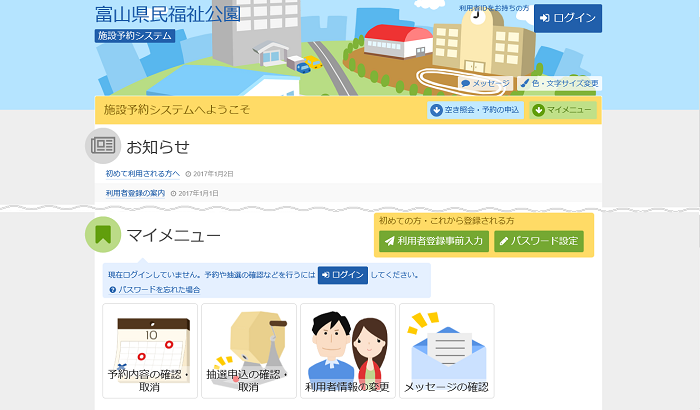This screenshot has height=410, width=700.
Task: Click the 利用者IDをお持ちの方 text
Action: click(494, 8)
